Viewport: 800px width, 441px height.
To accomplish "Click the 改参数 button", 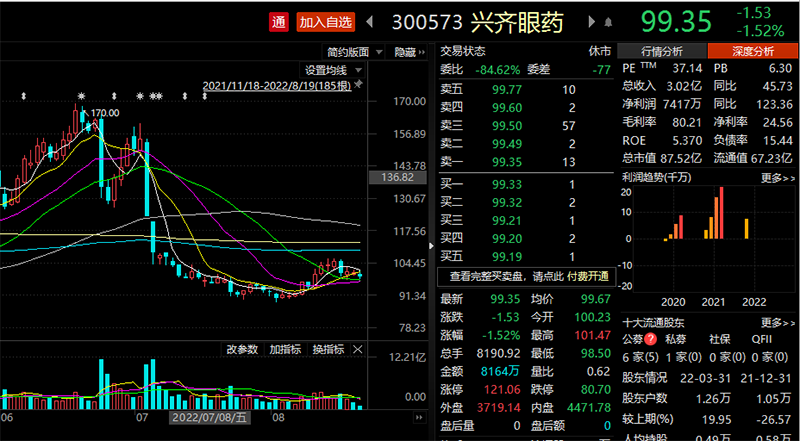I will click(x=241, y=350).
